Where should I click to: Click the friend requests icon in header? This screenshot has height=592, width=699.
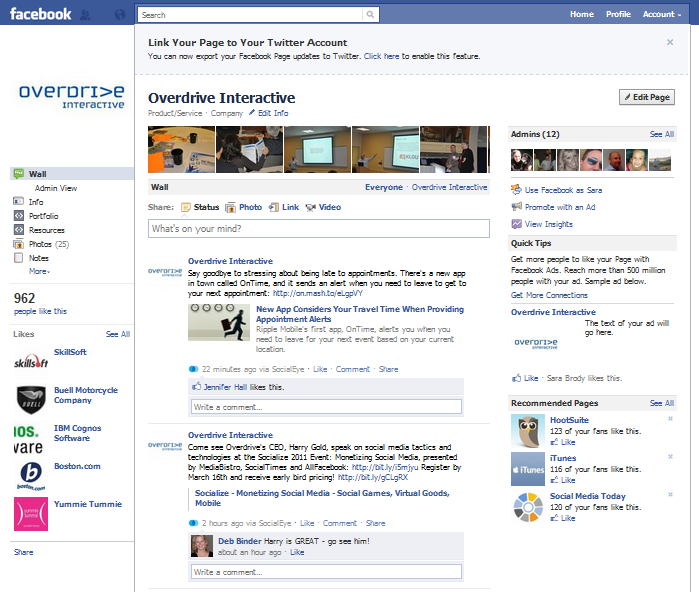pos(85,15)
